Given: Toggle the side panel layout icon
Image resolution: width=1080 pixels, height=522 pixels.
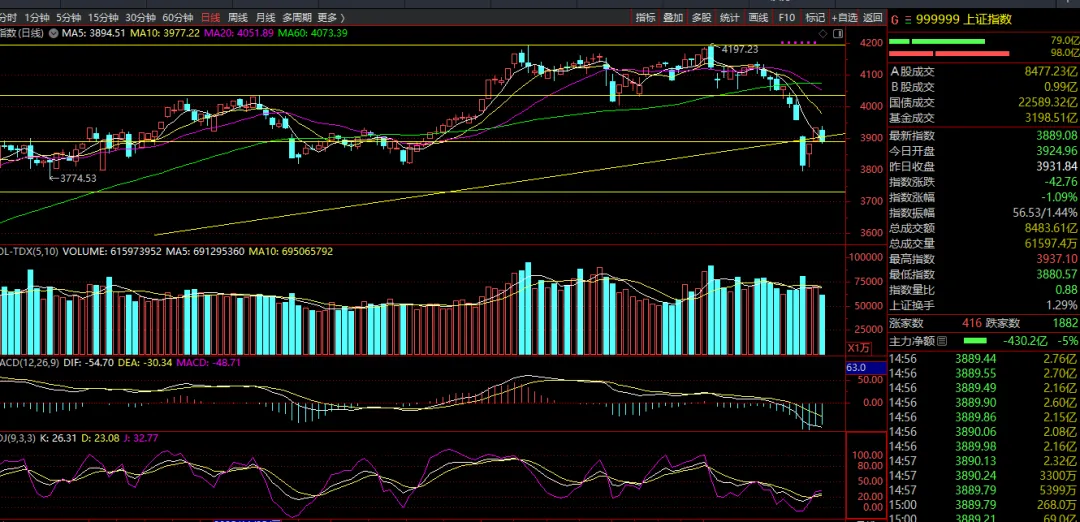Looking at the screenshot, I should (x=838, y=33).
